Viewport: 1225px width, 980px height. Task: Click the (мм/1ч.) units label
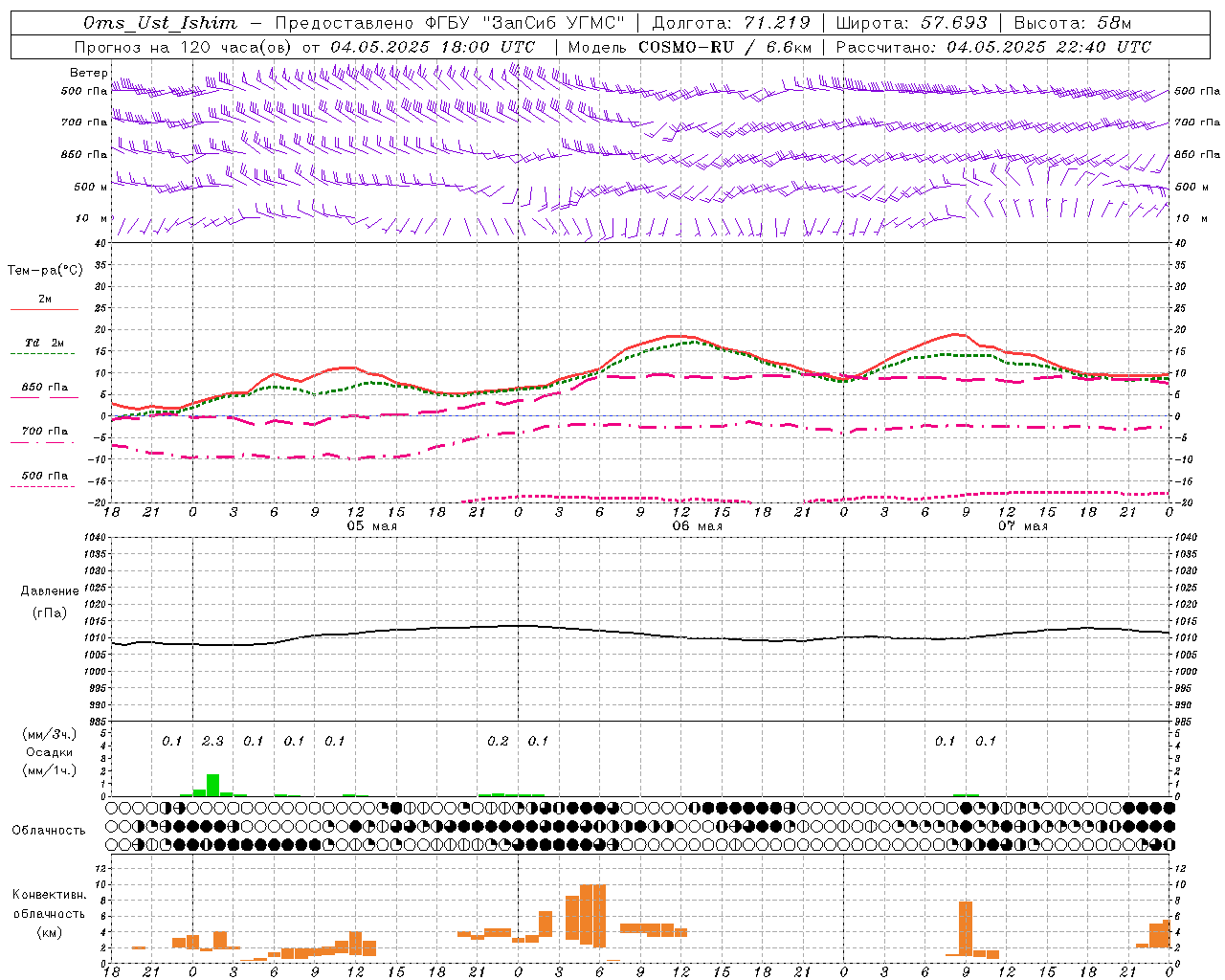pos(50,770)
